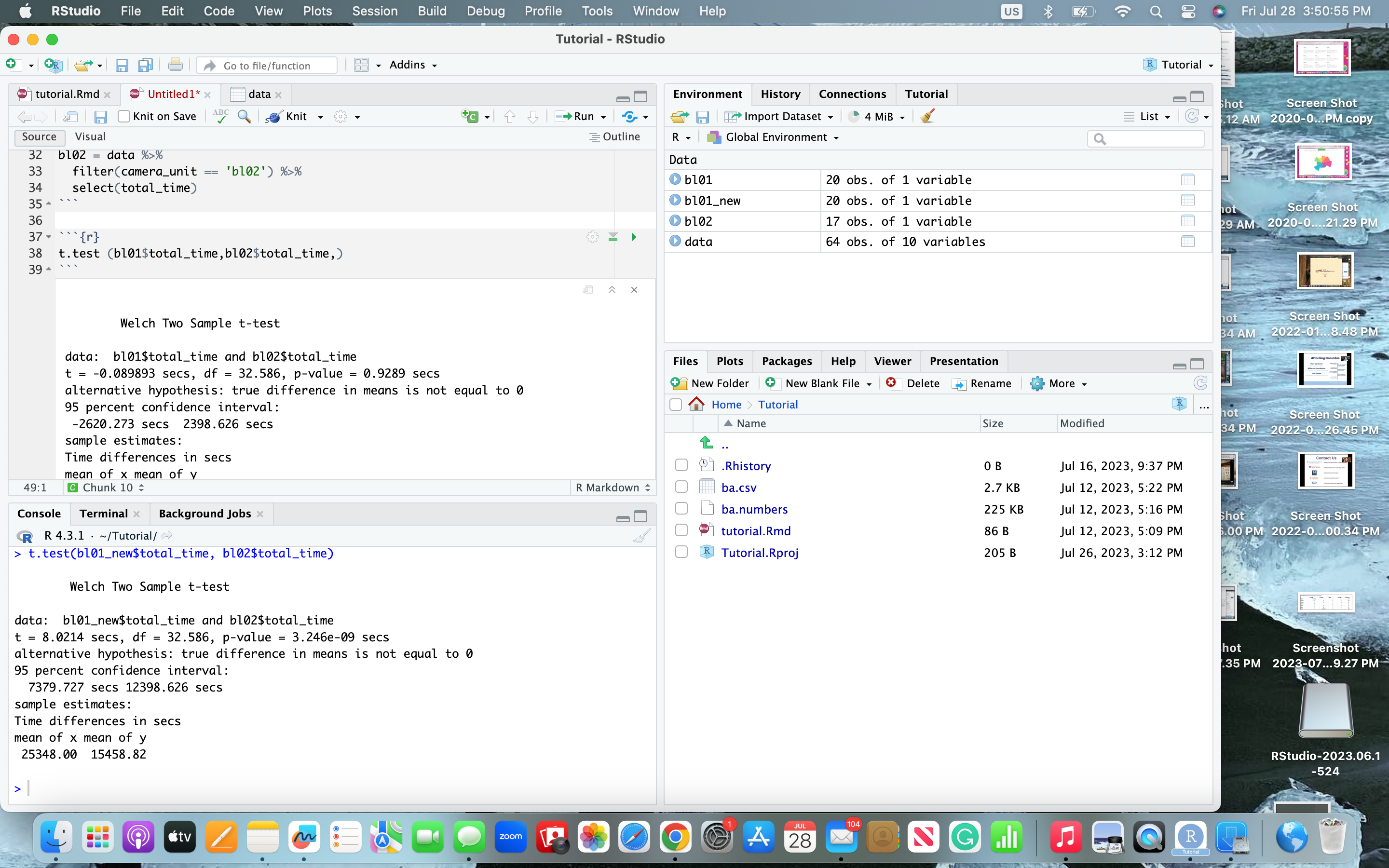The width and height of the screenshot is (1389, 868).
Task: Run all chunks above icon
Action: (x=613, y=236)
